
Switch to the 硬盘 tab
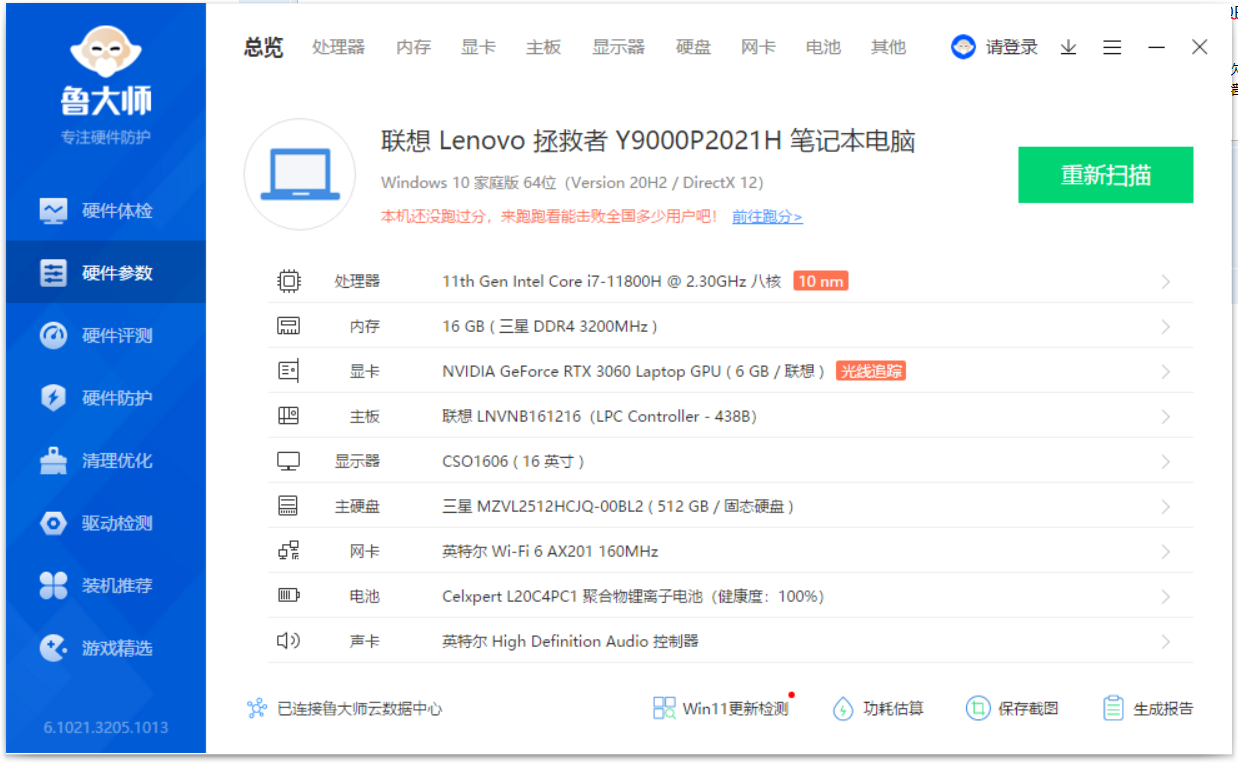click(693, 47)
